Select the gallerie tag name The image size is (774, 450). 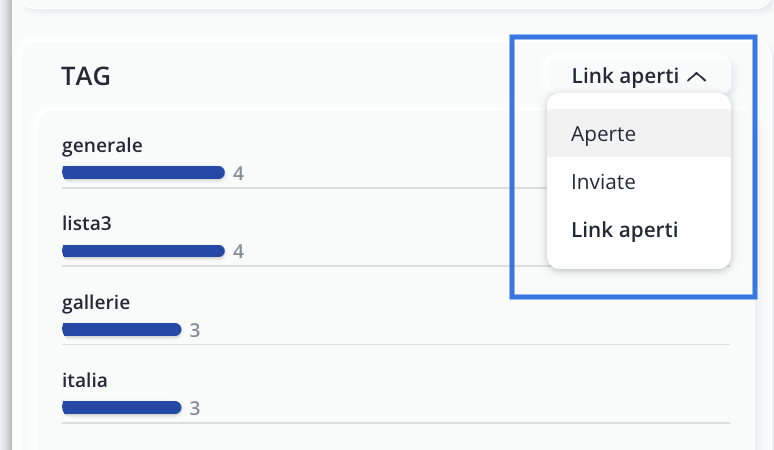pyautogui.click(x=96, y=301)
